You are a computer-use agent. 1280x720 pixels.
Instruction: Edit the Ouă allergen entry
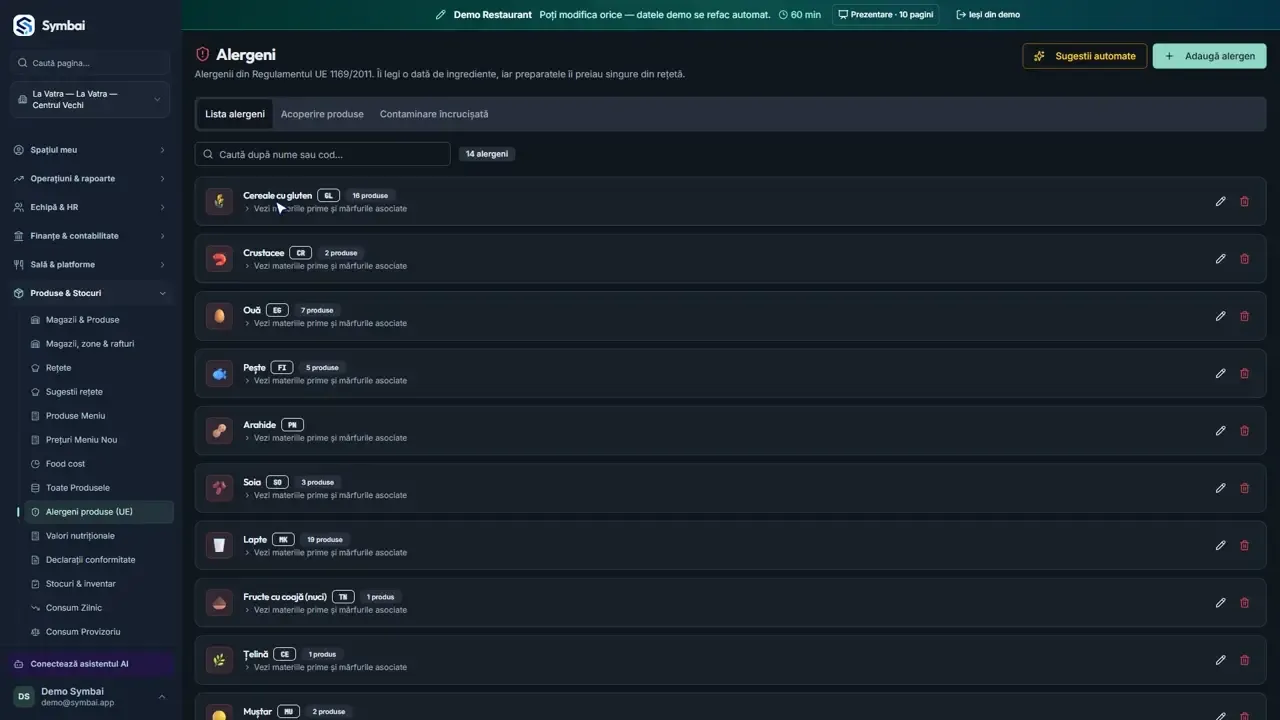pos(1220,316)
